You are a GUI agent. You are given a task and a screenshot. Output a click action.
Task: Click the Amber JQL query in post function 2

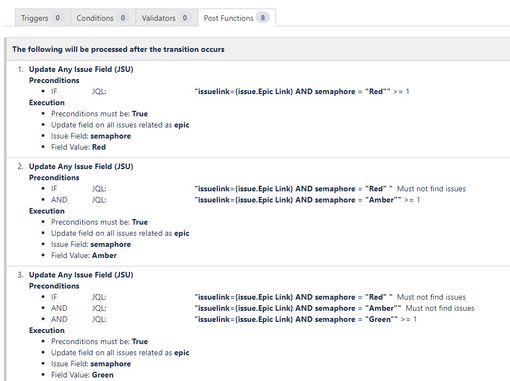pos(298,200)
